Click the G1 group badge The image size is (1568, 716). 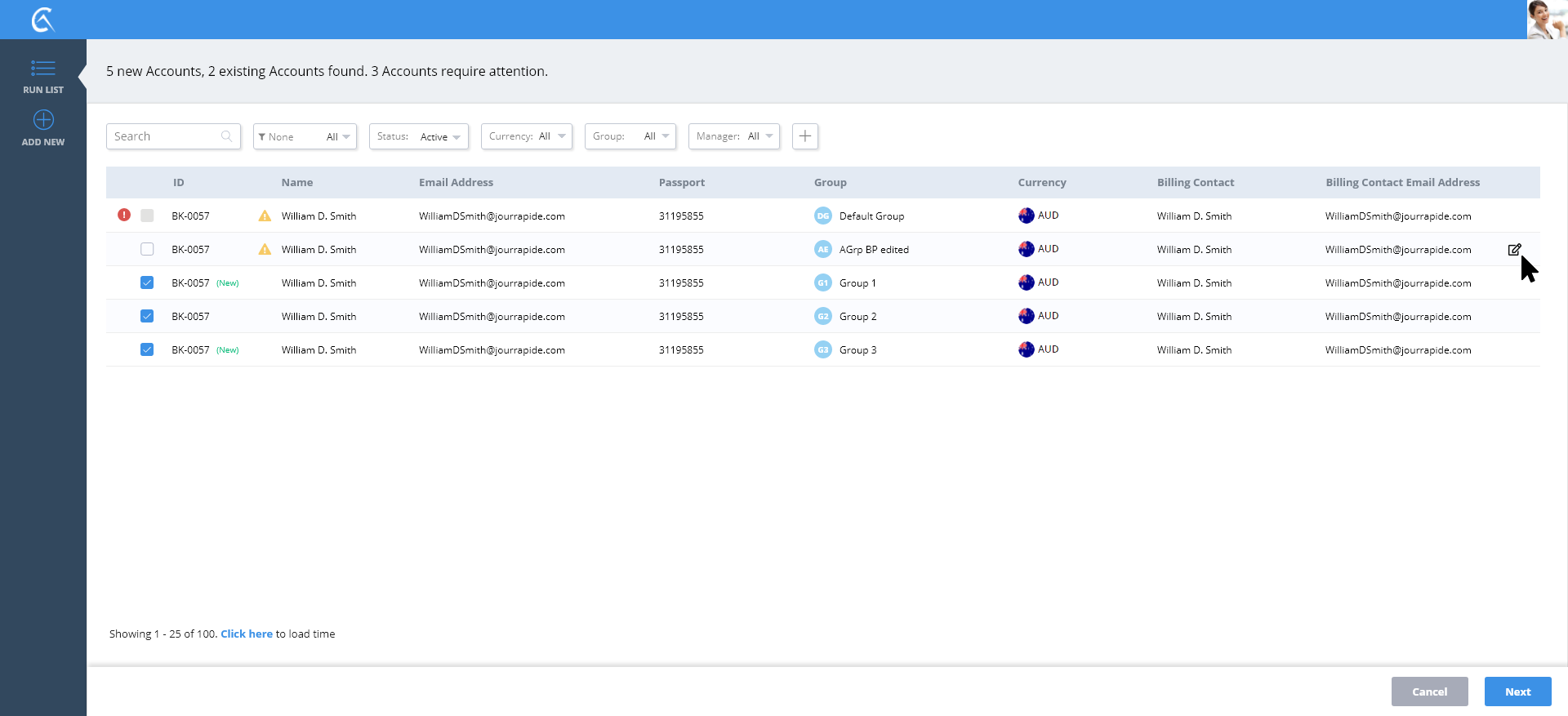[823, 282]
